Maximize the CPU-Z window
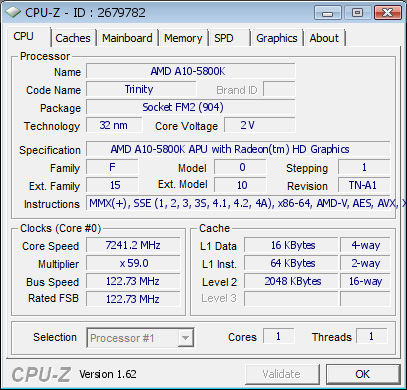 [x=357, y=13]
